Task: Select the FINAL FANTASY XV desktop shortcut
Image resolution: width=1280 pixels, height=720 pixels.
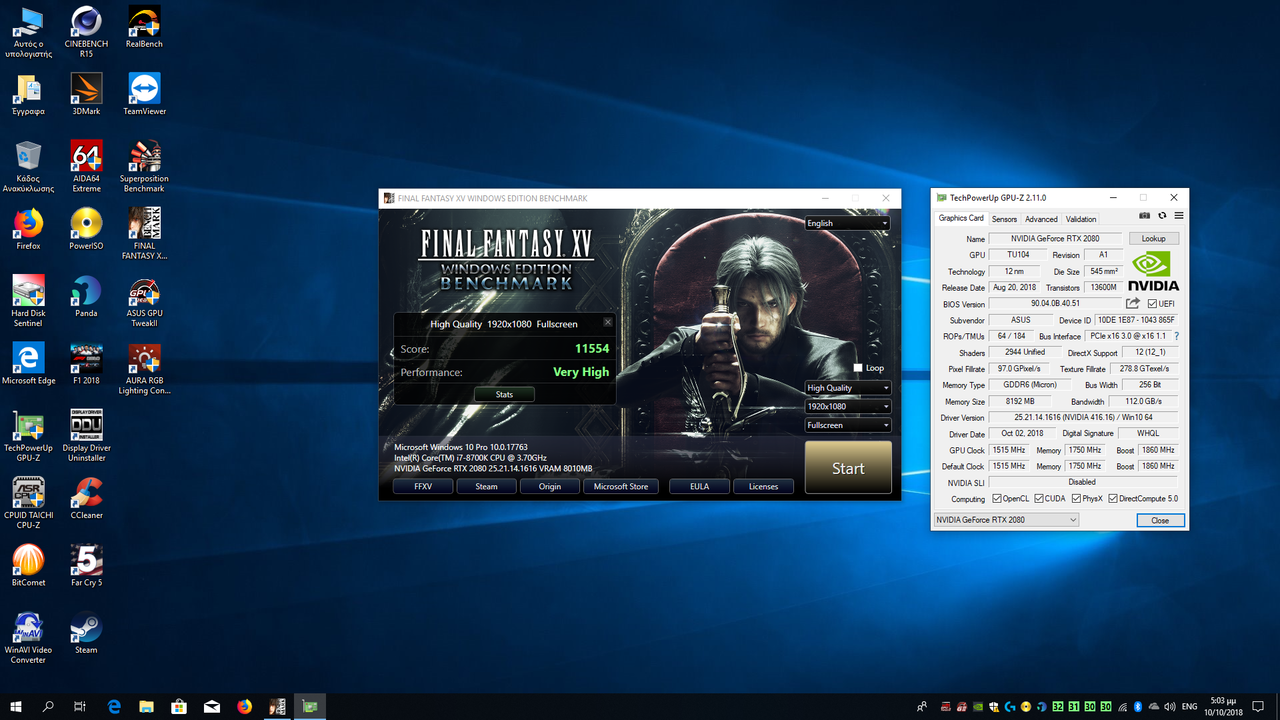Action: [x=144, y=234]
